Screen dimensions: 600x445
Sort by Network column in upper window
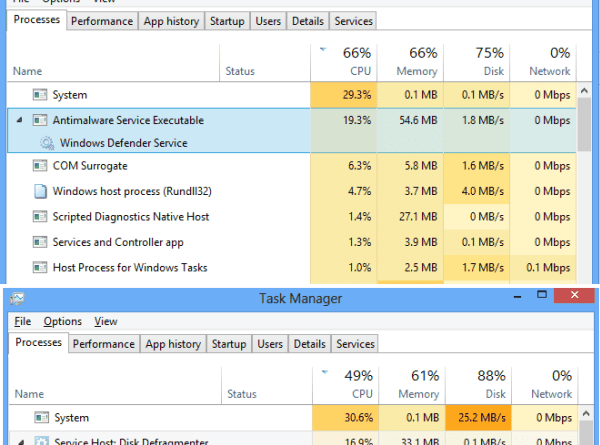(543, 62)
